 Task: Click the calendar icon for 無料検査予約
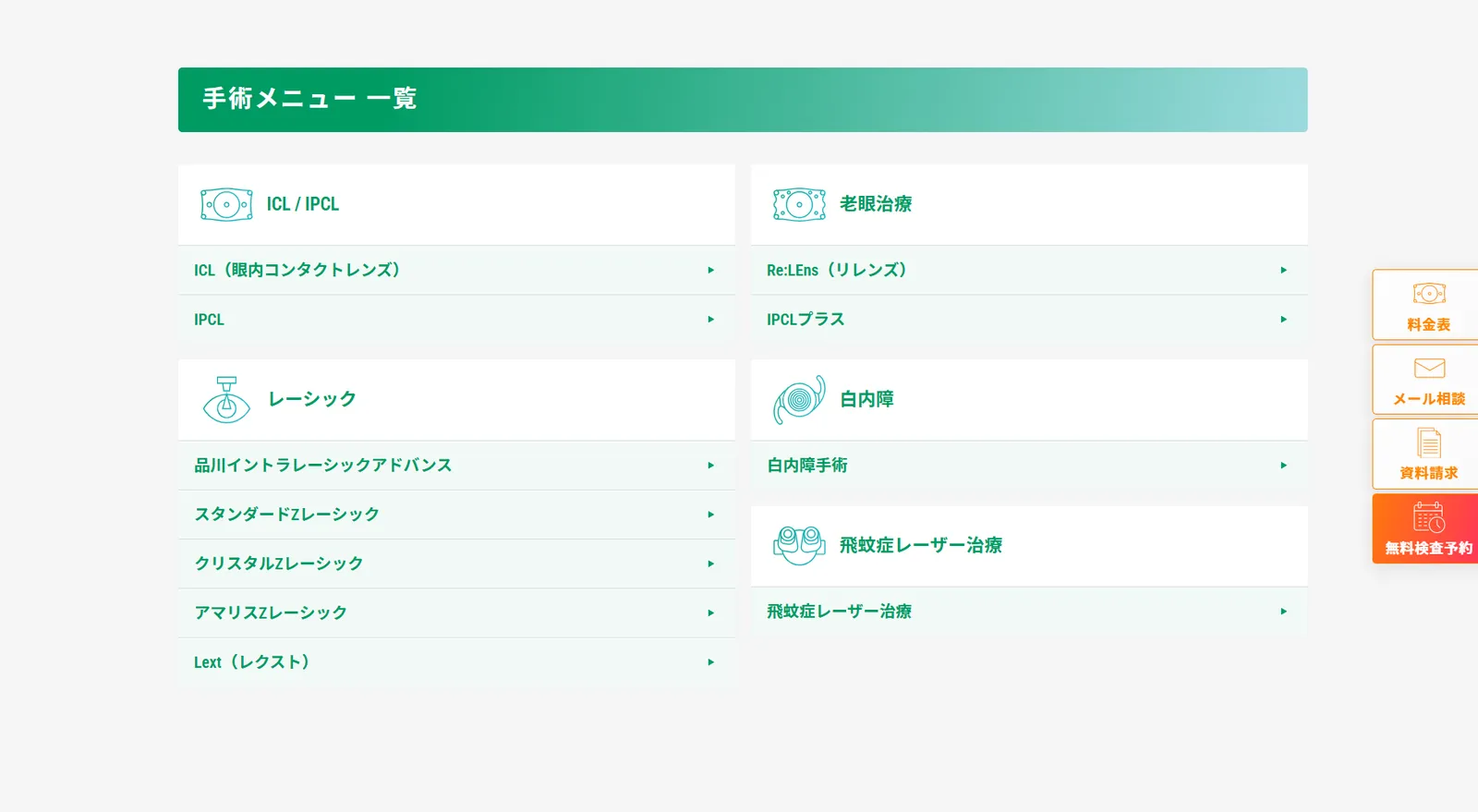pyautogui.click(x=1429, y=517)
